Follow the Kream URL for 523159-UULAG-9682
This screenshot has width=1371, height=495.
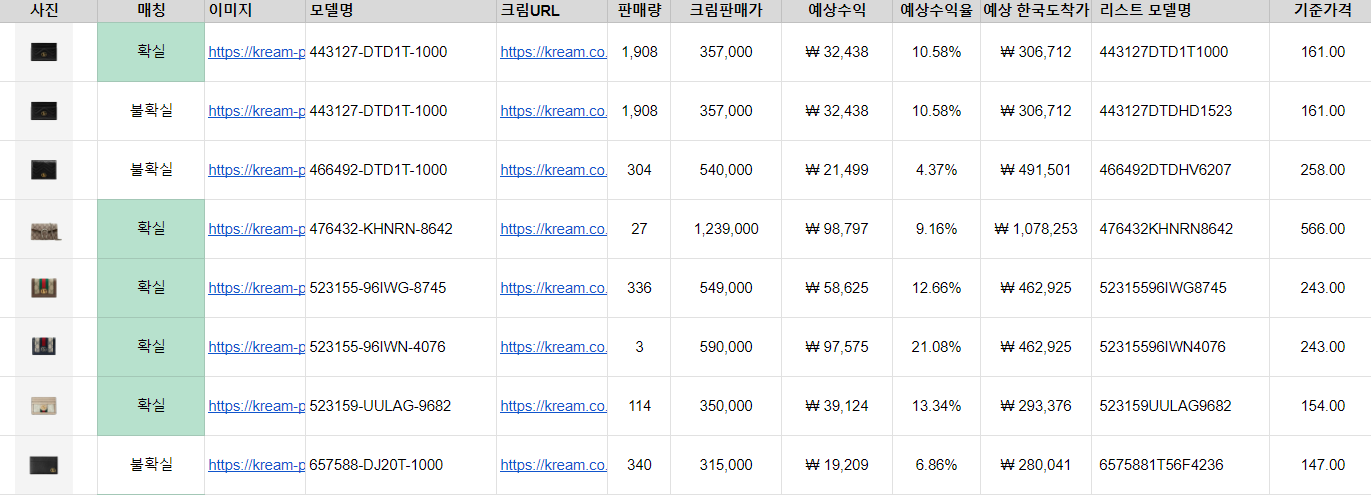point(553,406)
